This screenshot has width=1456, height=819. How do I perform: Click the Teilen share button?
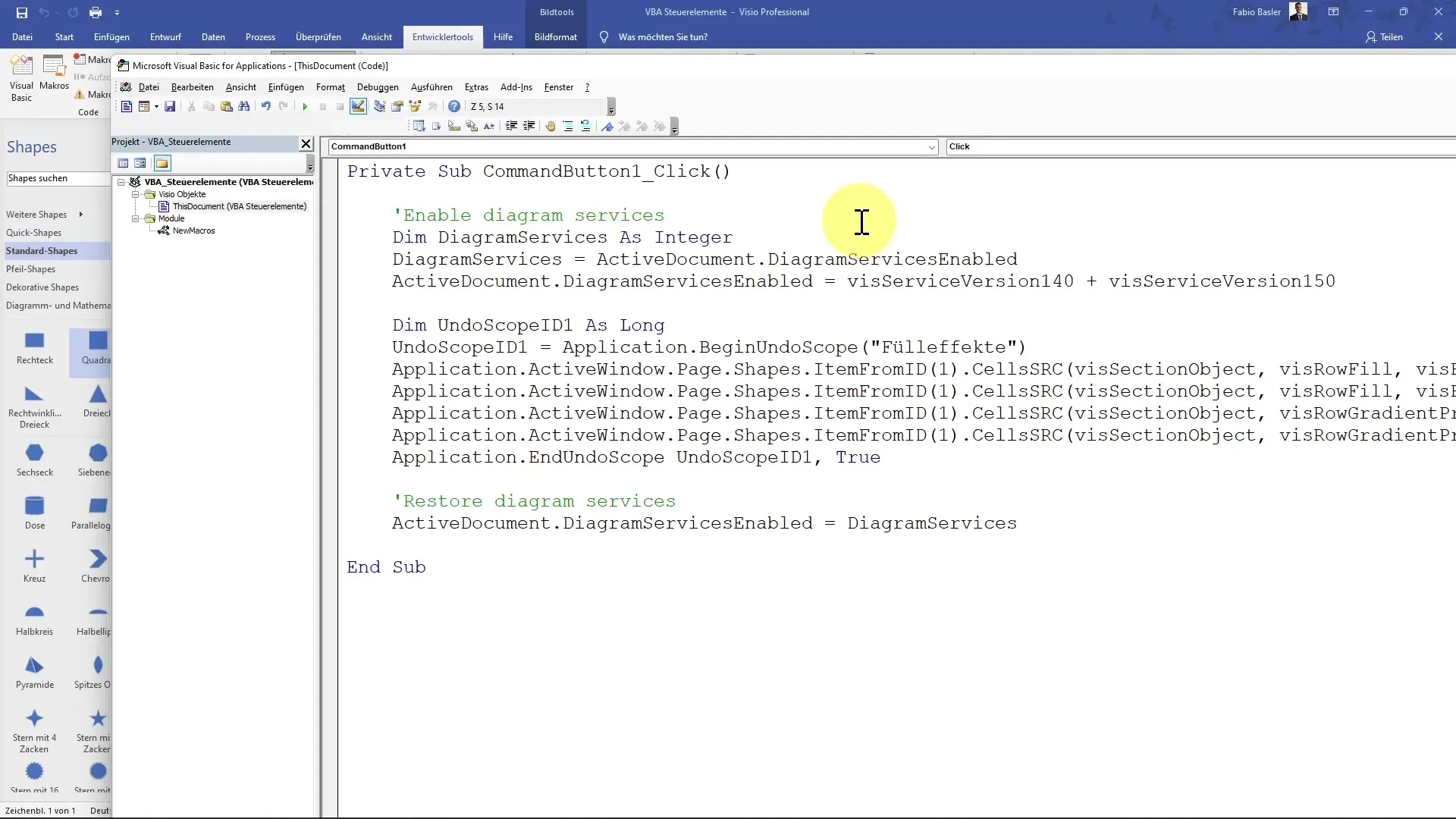pyautogui.click(x=1385, y=36)
